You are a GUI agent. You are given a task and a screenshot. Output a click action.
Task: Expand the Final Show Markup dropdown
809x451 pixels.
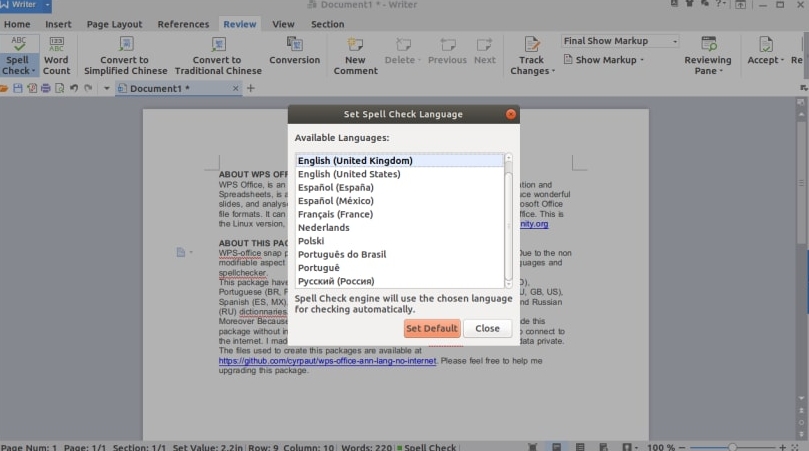(674, 41)
